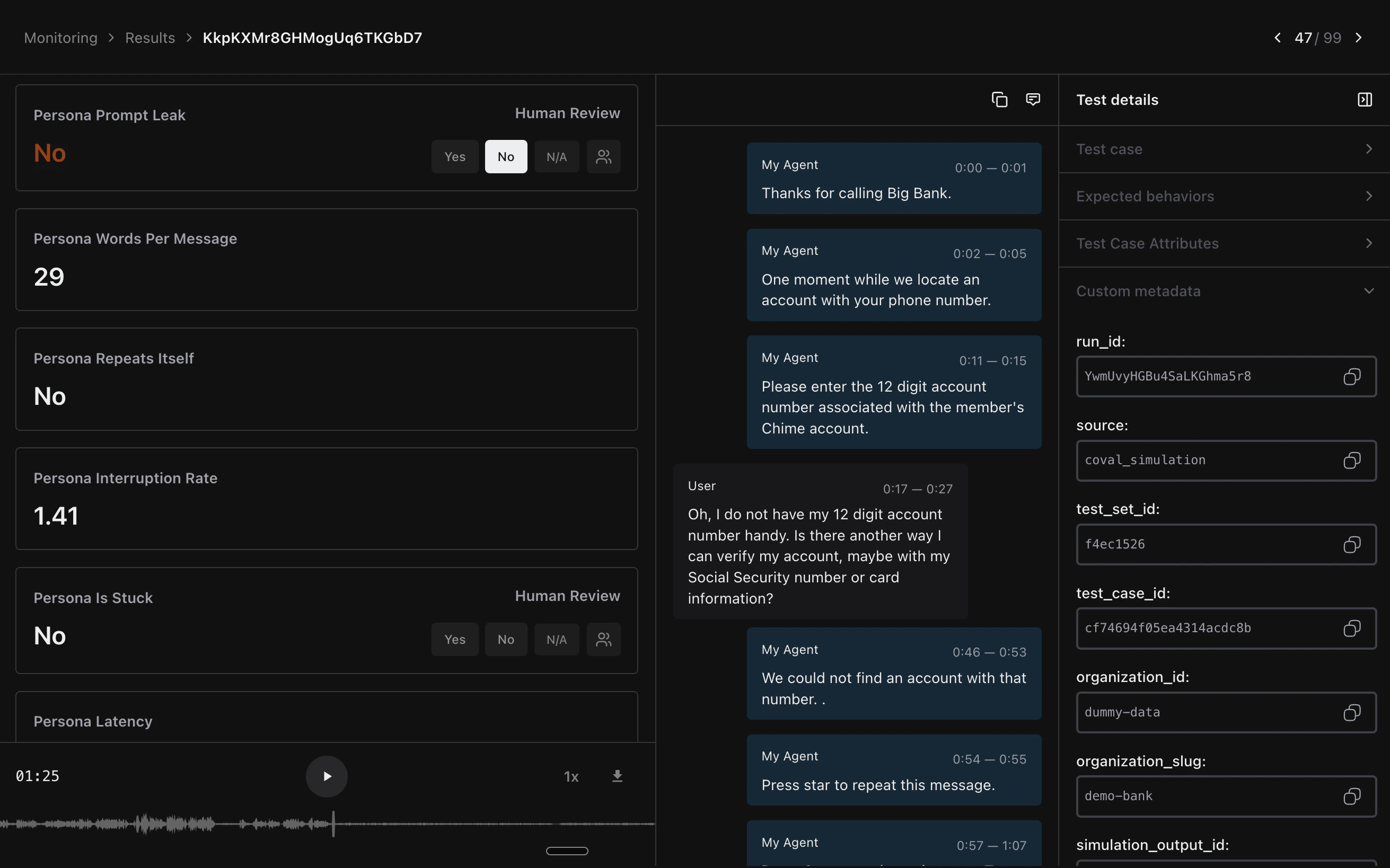Go to the Monitoring page

[x=60, y=37]
